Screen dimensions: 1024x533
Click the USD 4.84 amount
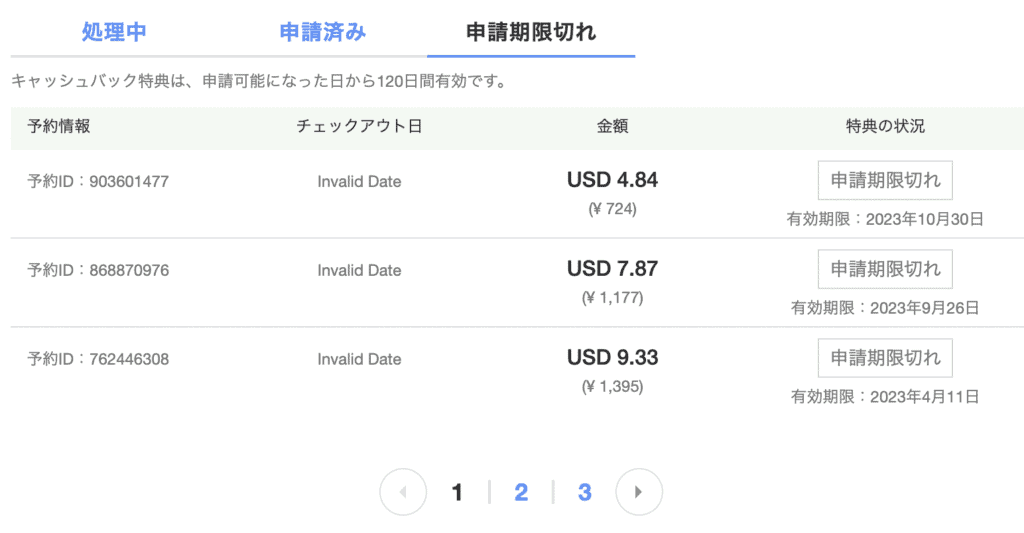pos(612,180)
